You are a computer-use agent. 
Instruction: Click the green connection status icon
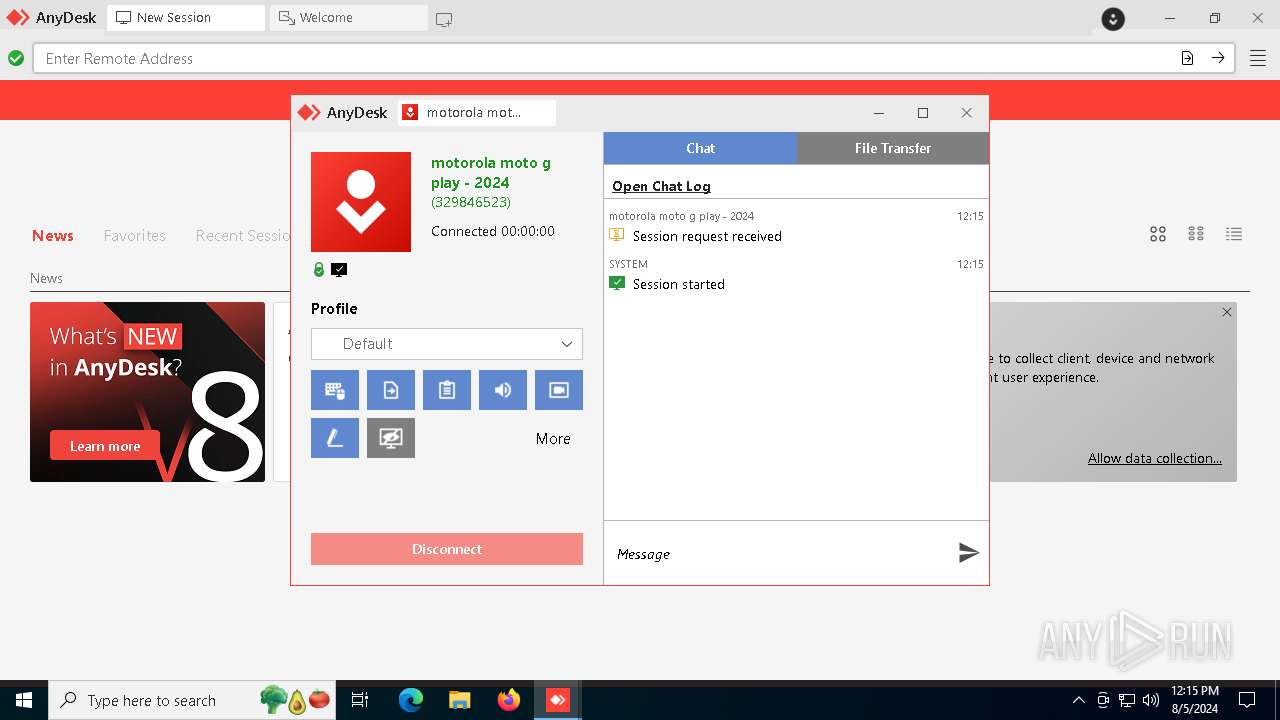pos(16,58)
